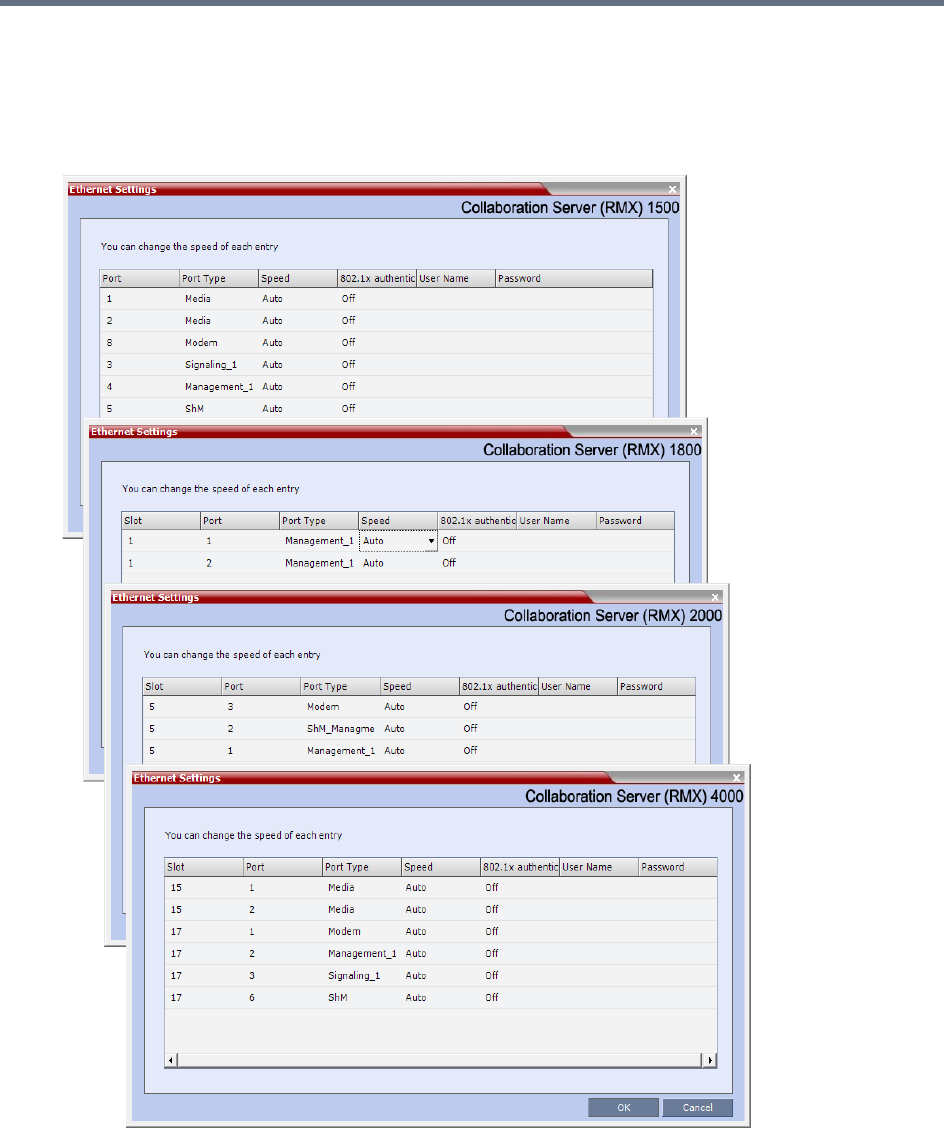Click 802.1x authentic header in RMX 1500 table

pos(377,279)
